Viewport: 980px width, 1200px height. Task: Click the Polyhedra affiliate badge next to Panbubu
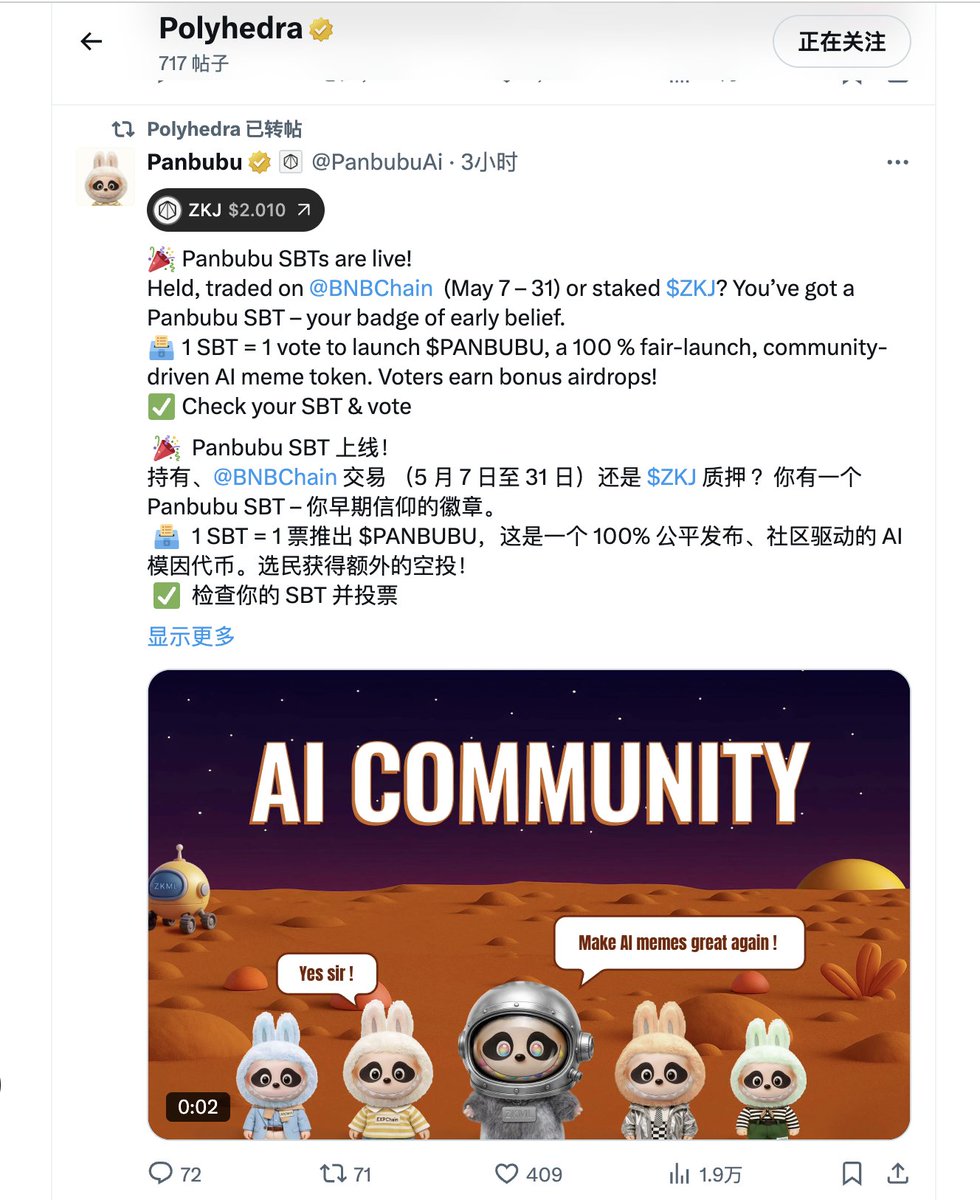click(290, 162)
